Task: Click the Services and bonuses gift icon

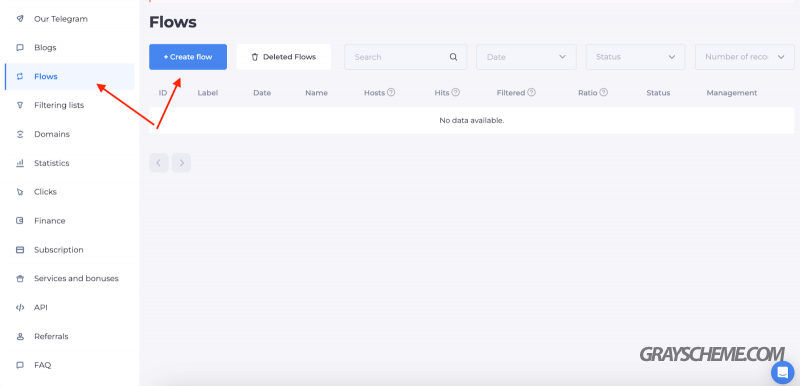Action: pyautogui.click(x=20, y=278)
